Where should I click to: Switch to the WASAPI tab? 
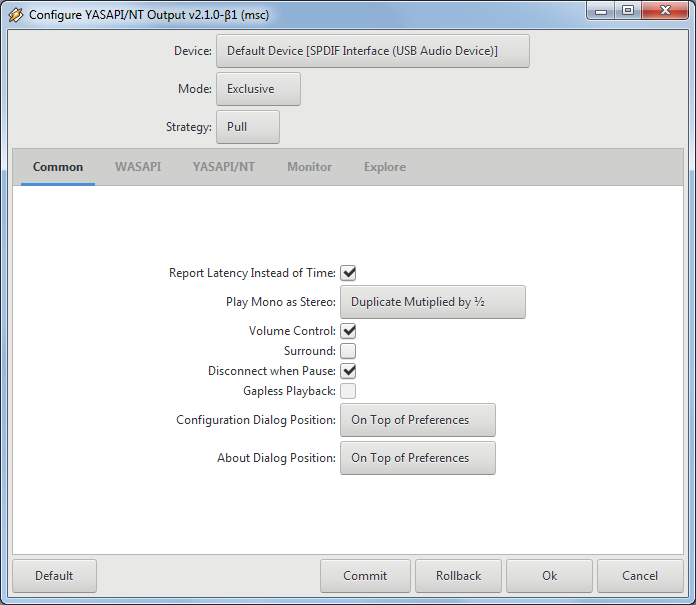point(138,167)
